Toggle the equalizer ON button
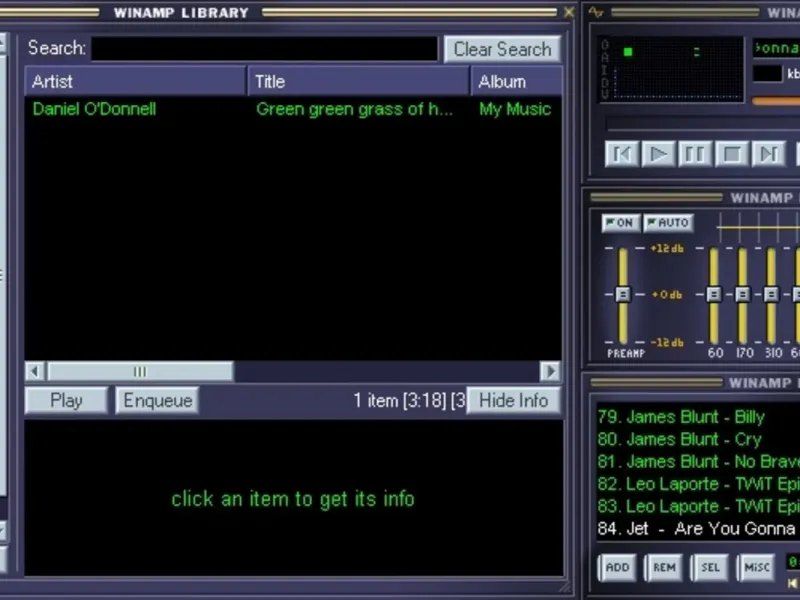The height and width of the screenshot is (600, 800). [620, 223]
